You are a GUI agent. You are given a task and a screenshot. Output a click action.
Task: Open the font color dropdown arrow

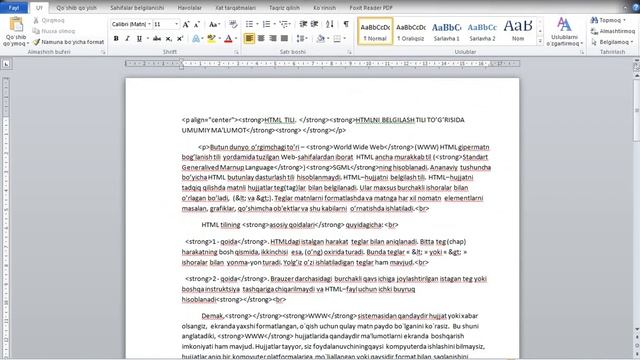[236, 38]
